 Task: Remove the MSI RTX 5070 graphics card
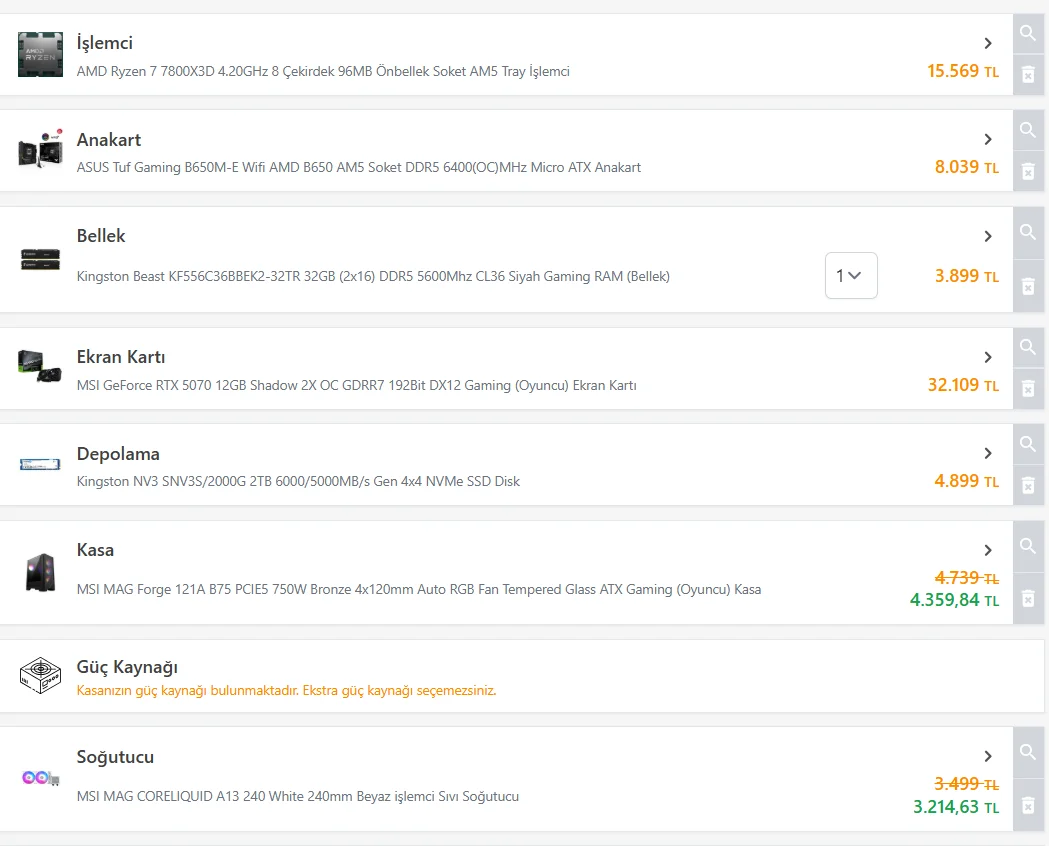coord(1027,388)
